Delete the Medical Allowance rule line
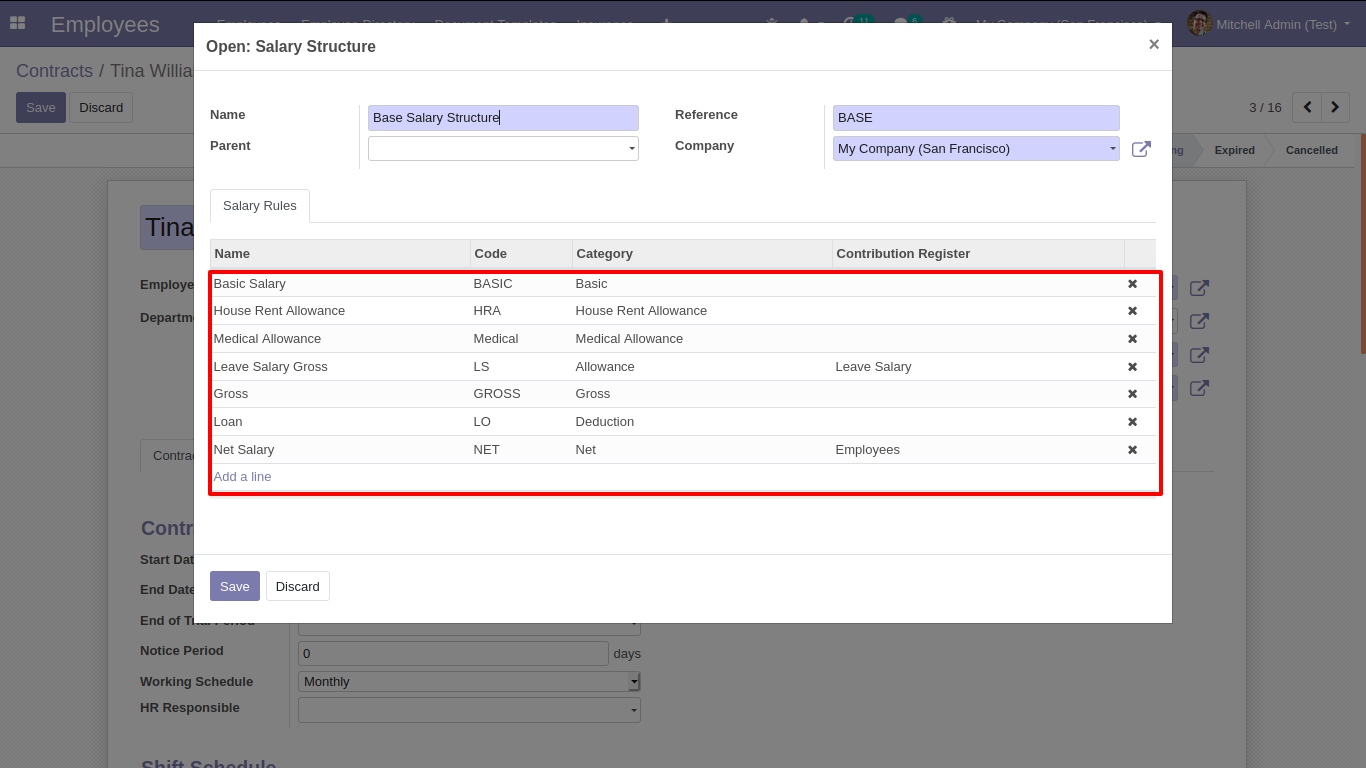 [1132, 339]
